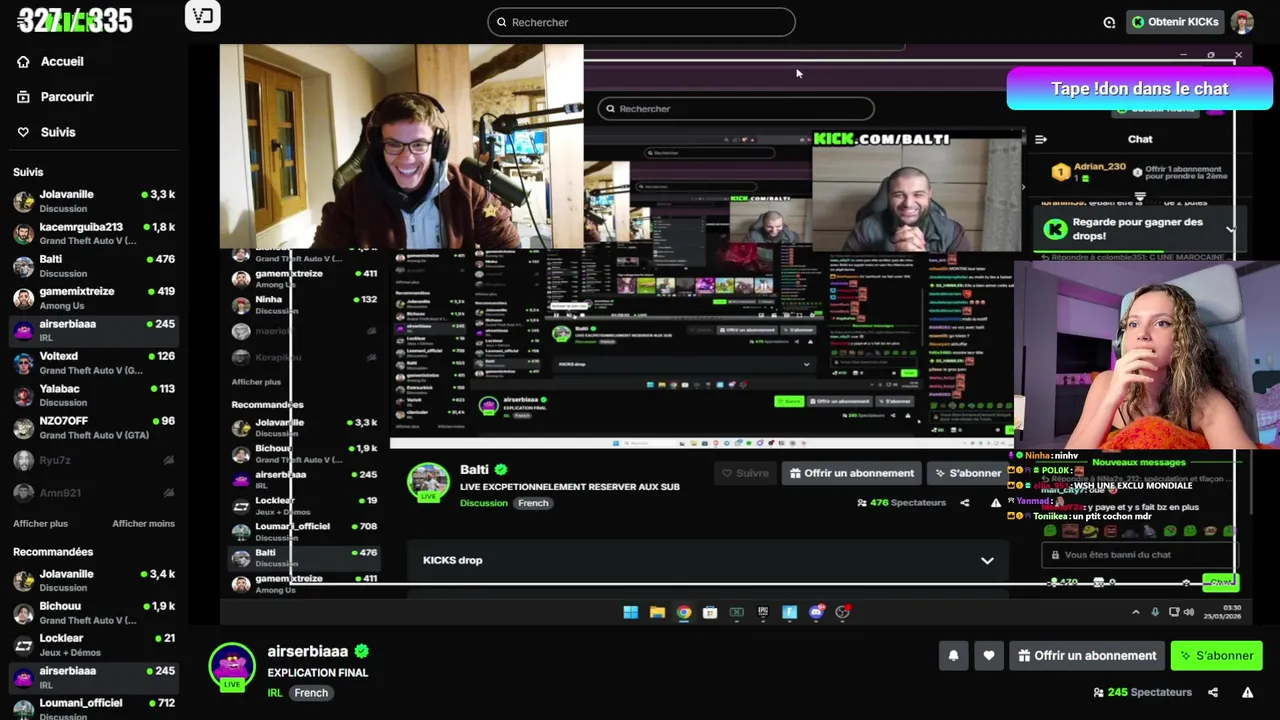Click the French language tag under airserbiaaa
This screenshot has height=720, width=1280.
click(x=311, y=693)
